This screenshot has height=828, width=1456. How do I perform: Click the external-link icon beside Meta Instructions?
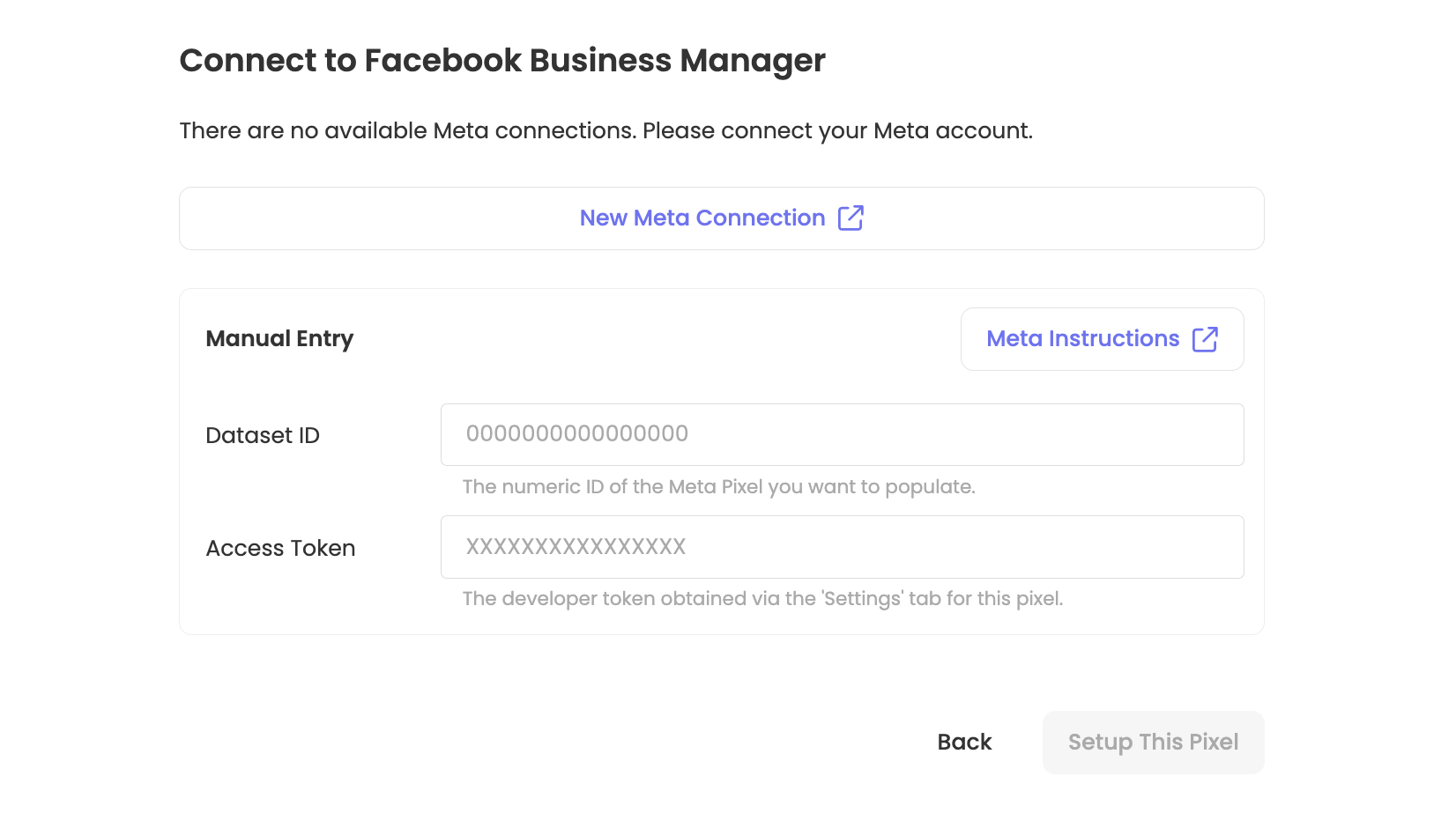1205,339
